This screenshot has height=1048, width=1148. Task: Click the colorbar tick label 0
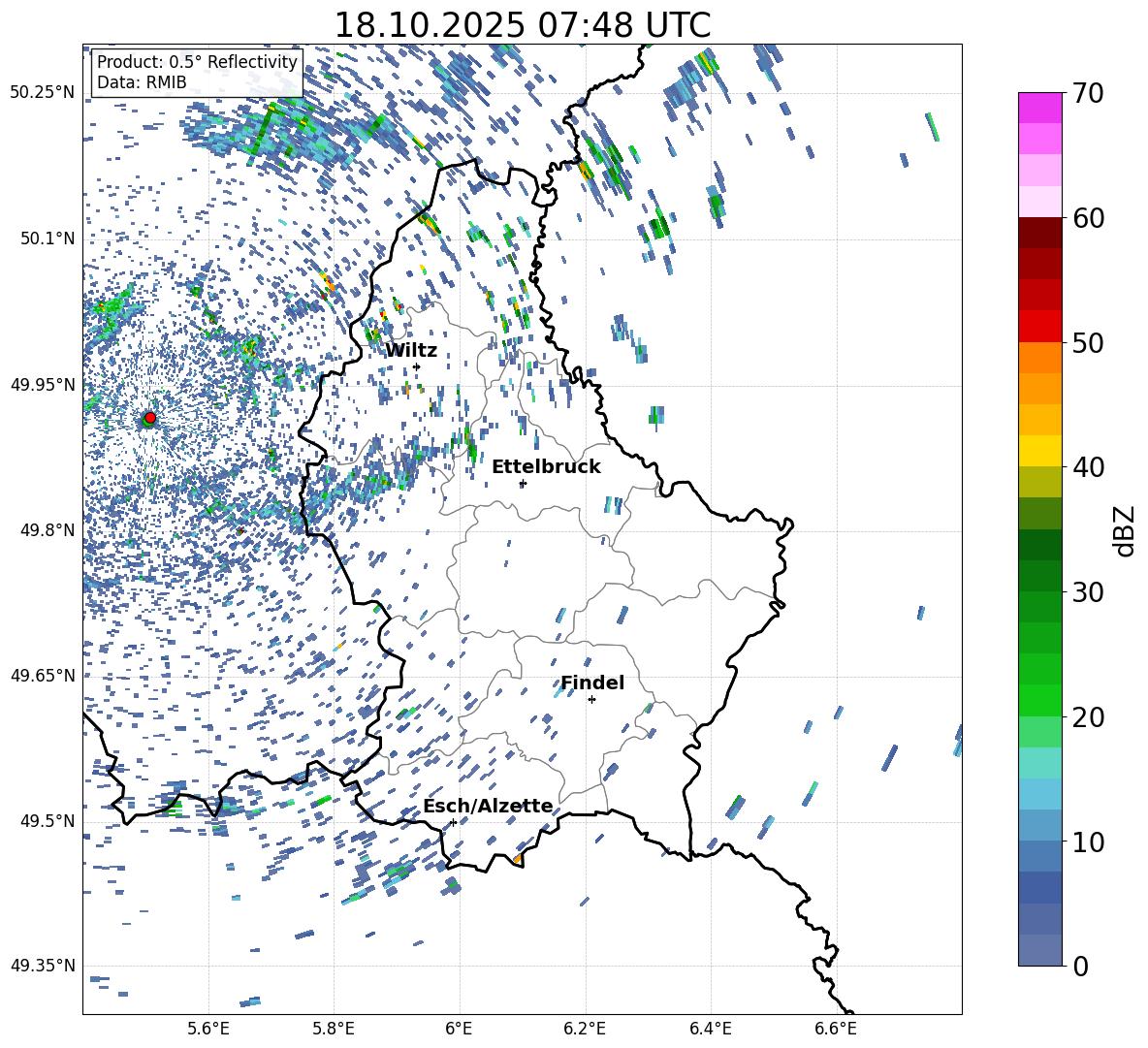1081,966
